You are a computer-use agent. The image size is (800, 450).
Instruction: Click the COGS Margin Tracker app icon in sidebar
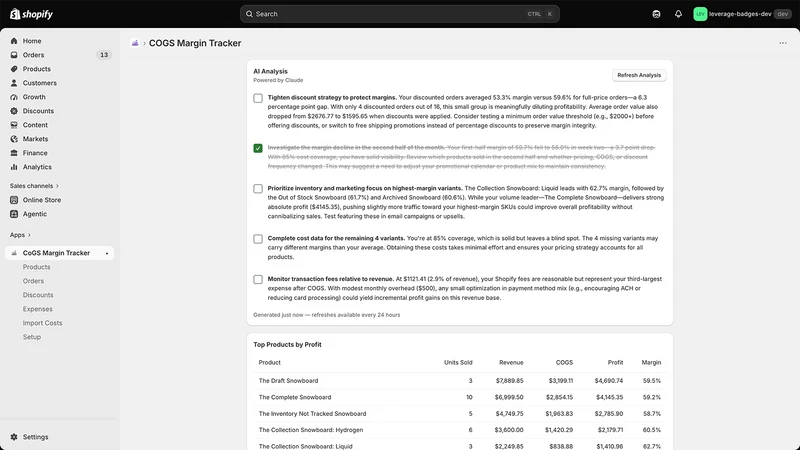(x=14, y=253)
